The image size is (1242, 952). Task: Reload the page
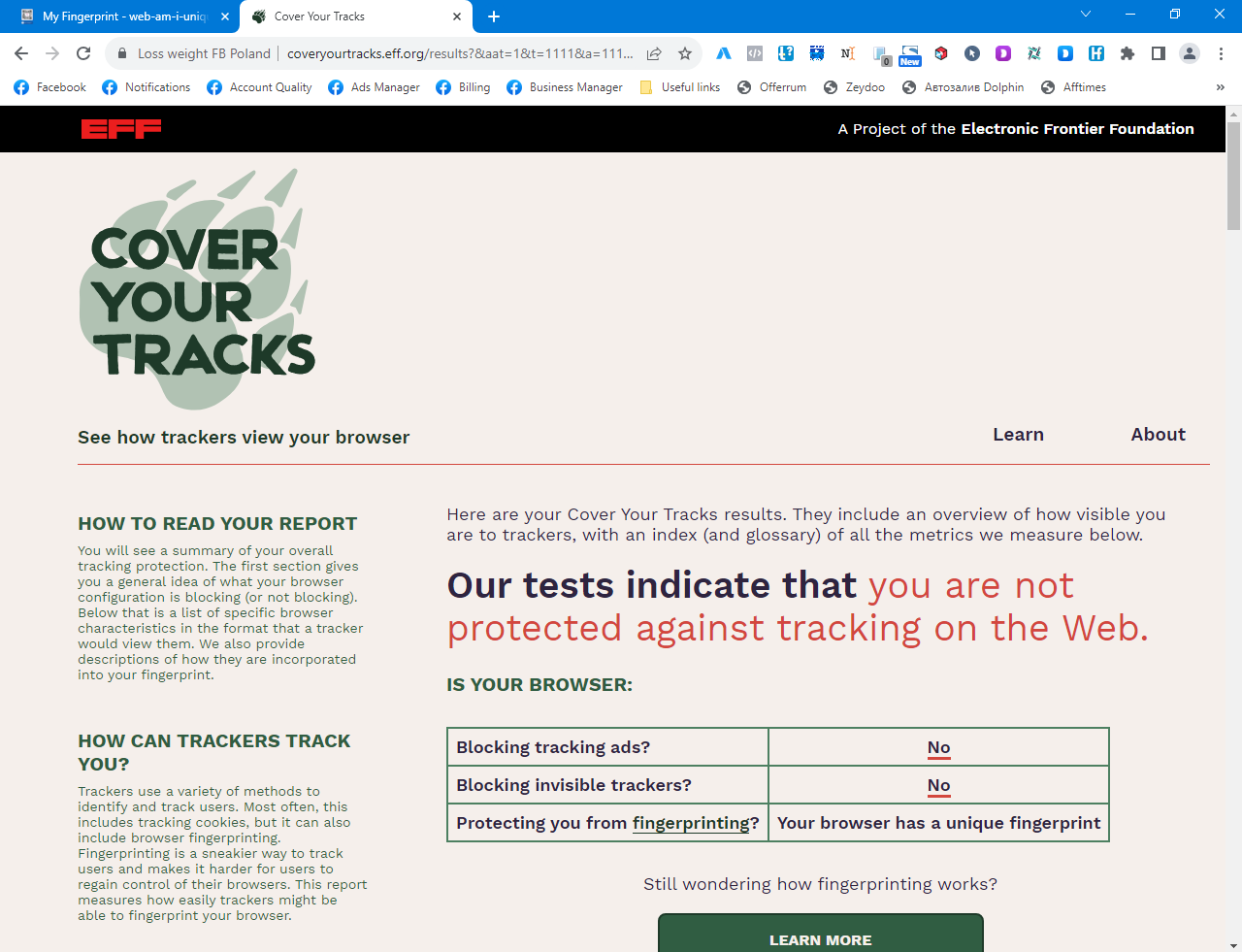click(83, 54)
